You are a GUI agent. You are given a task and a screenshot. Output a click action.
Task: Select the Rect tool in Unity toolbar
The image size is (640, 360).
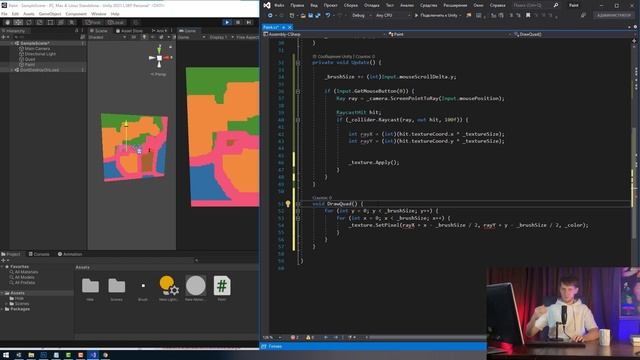[x=50, y=22]
